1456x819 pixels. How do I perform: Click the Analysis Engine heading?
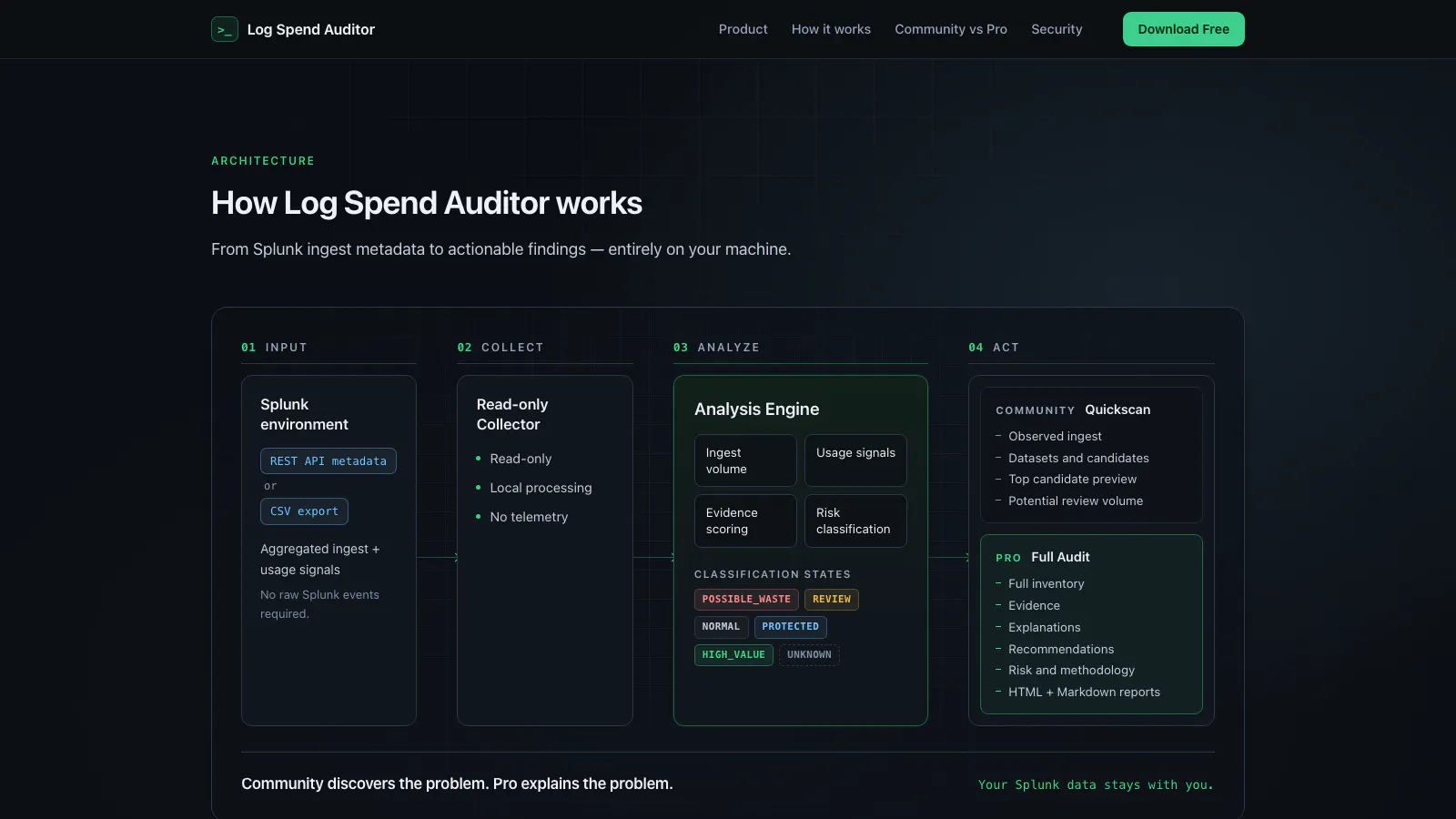756,409
